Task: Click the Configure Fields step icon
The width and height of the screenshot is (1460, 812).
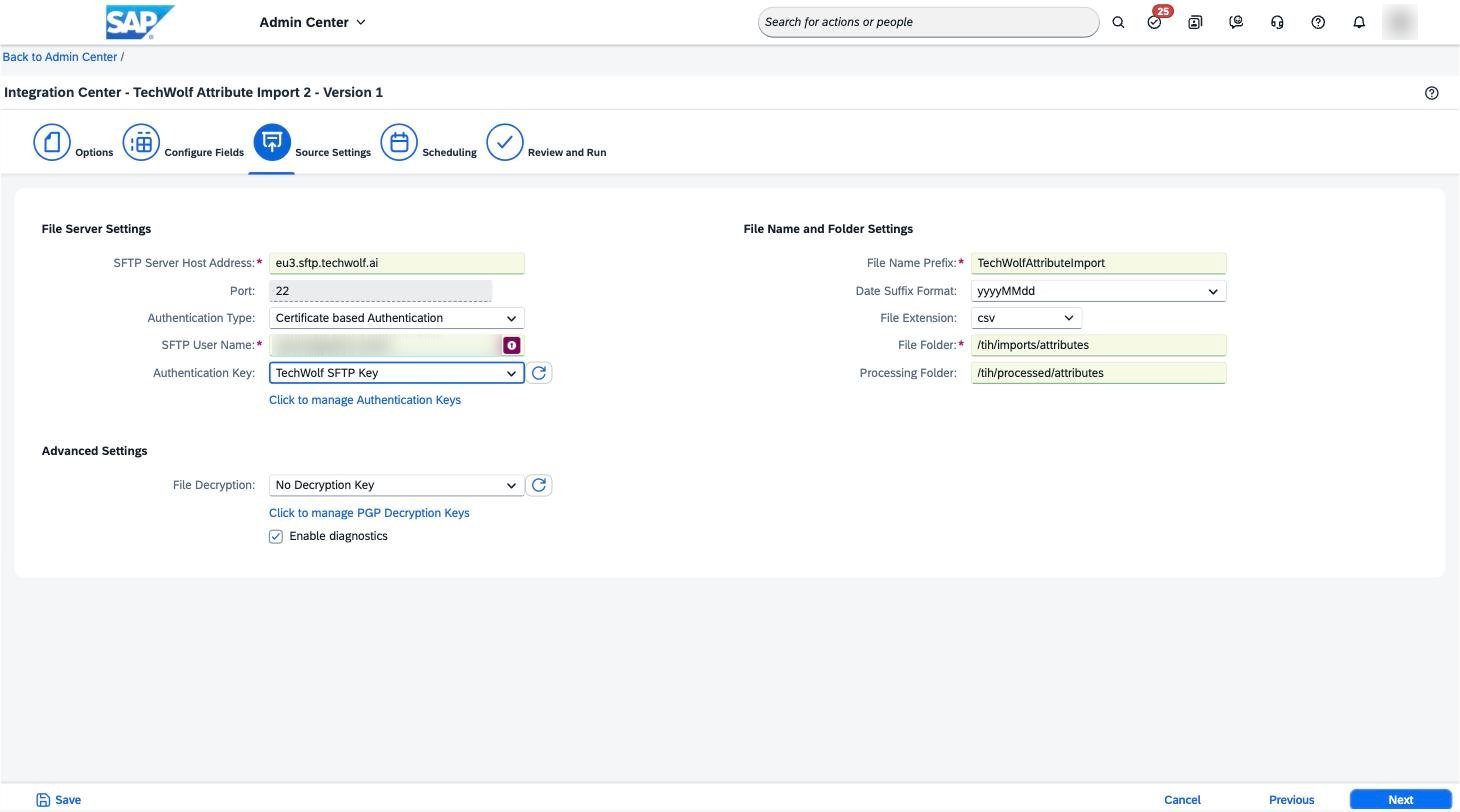Action: point(141,142)
